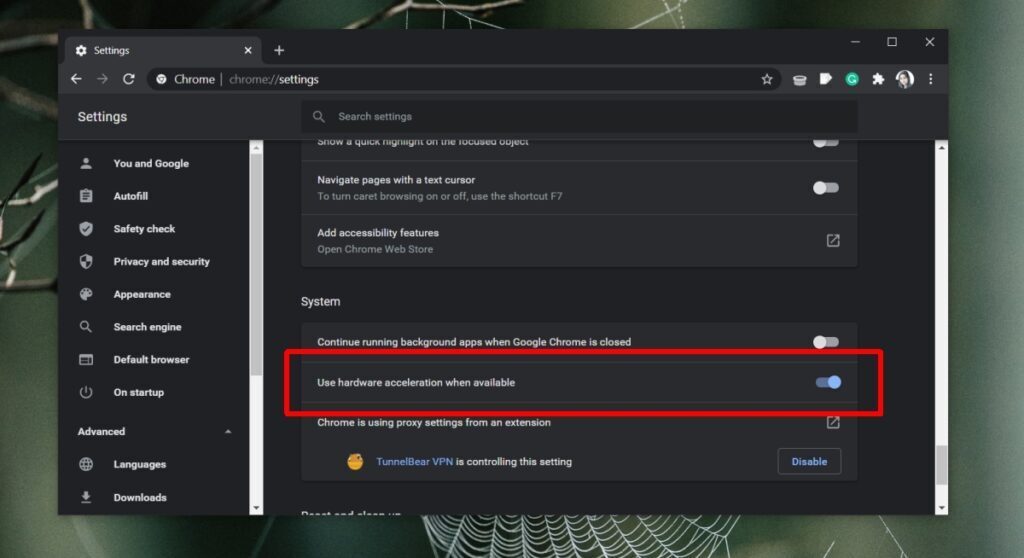Minimize the Chrome window
The image size is (1024, 558).
tap(855, 42)
